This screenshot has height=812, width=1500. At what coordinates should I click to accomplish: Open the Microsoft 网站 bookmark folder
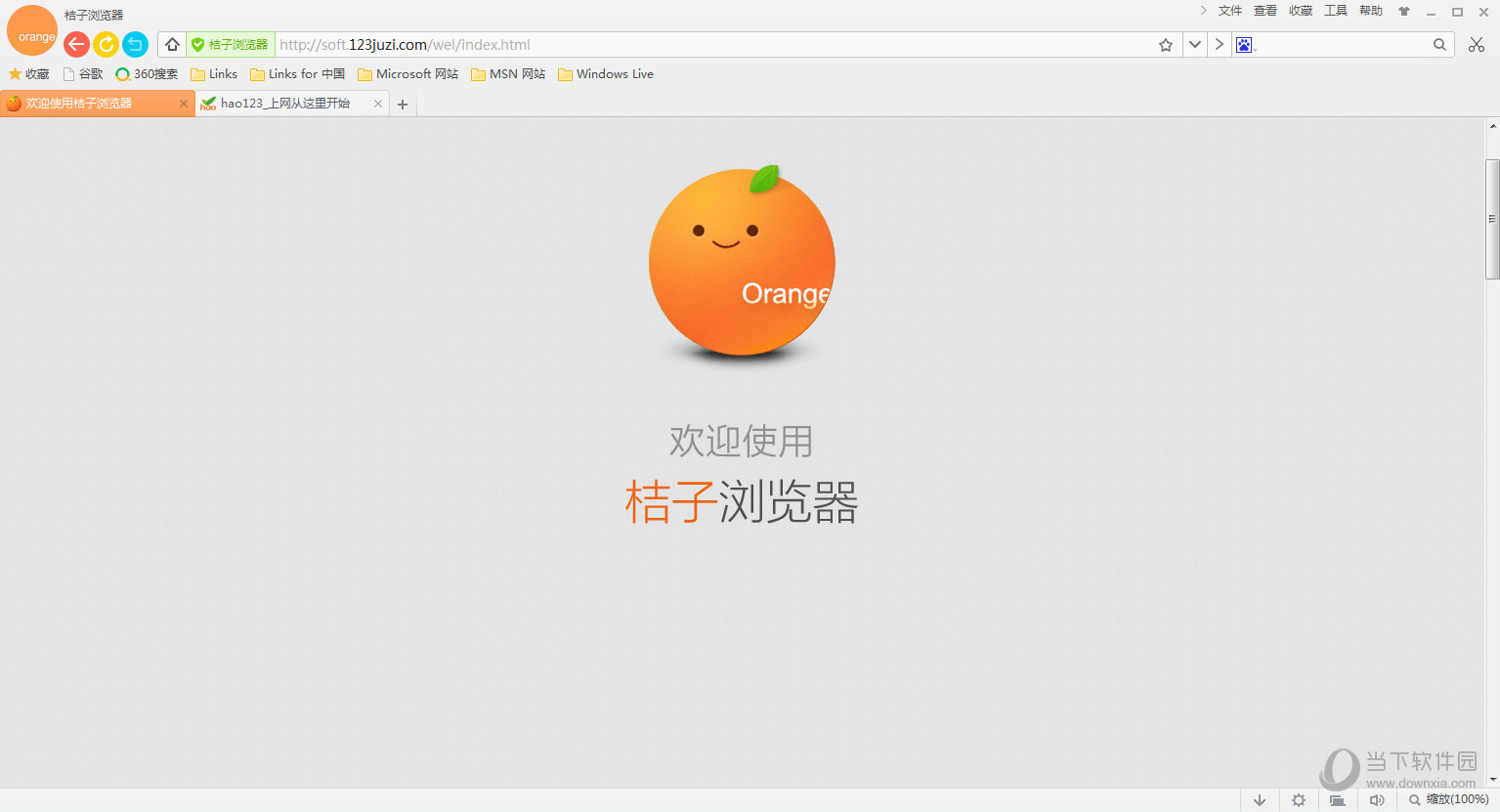click(407, 74)
